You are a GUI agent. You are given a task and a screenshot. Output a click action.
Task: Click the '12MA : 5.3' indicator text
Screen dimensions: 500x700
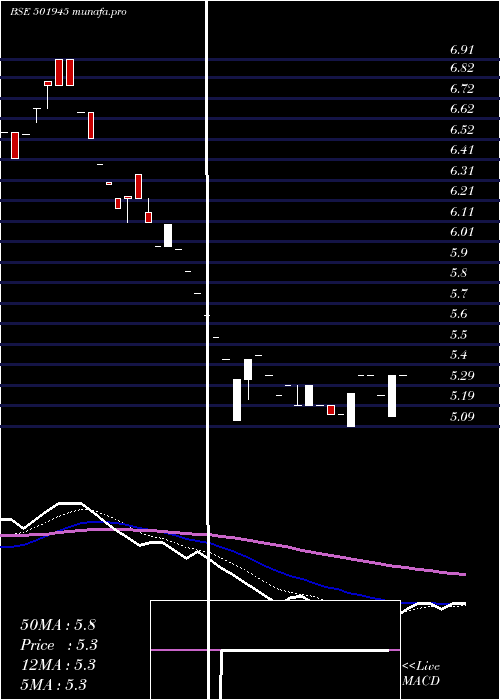point(58,665)
